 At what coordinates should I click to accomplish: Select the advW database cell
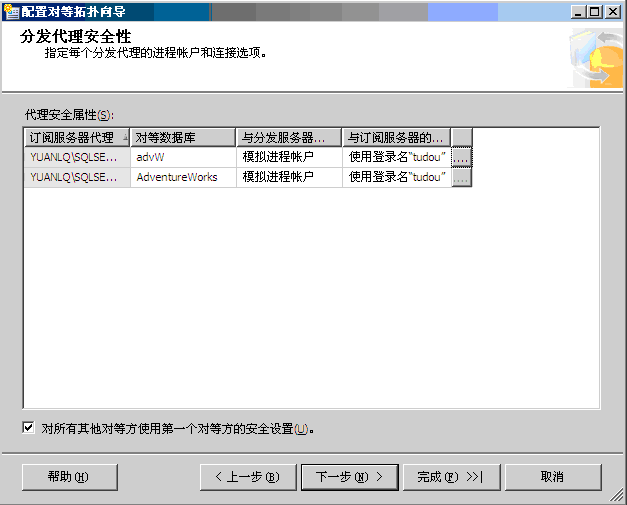[x=183, y=158]
